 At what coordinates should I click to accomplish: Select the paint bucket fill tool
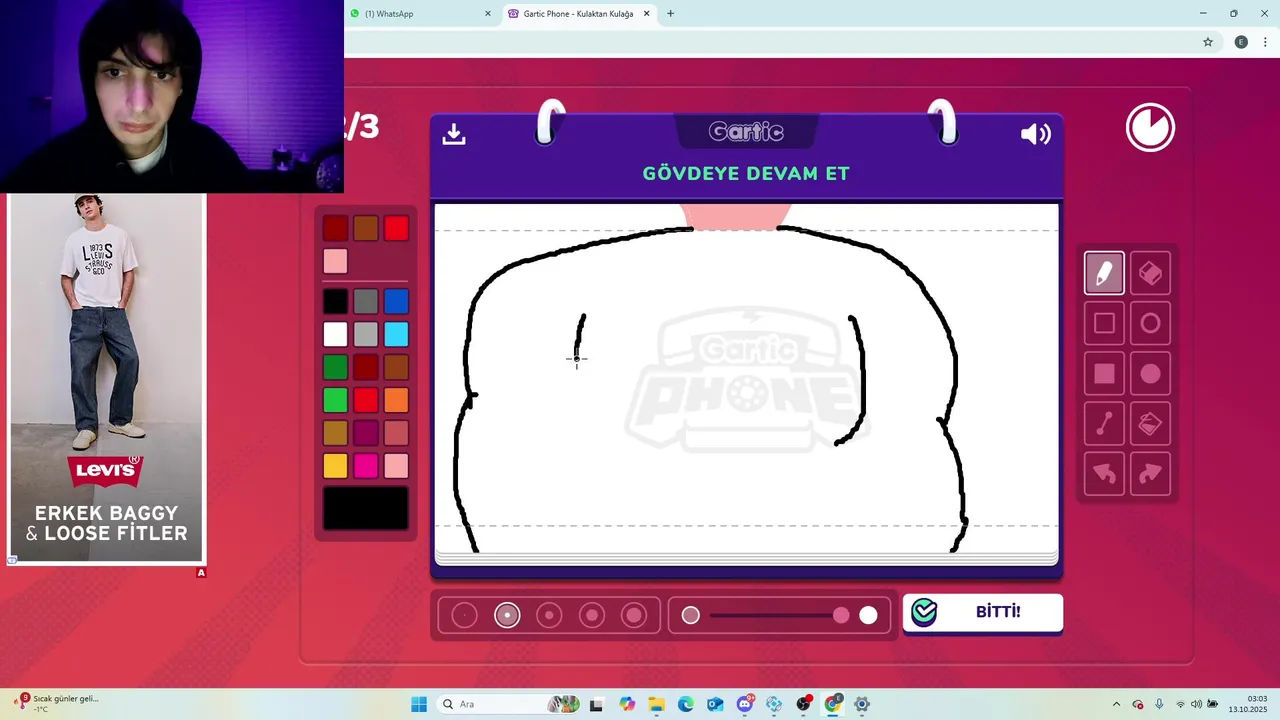pos(1150,424)
